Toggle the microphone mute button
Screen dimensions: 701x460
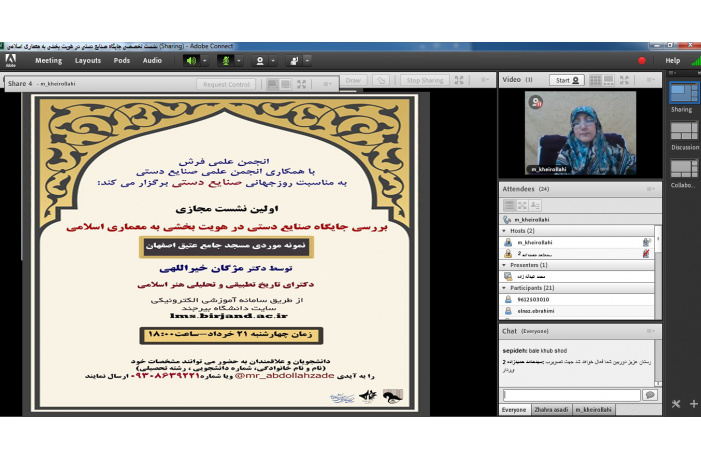pos(226,61)
